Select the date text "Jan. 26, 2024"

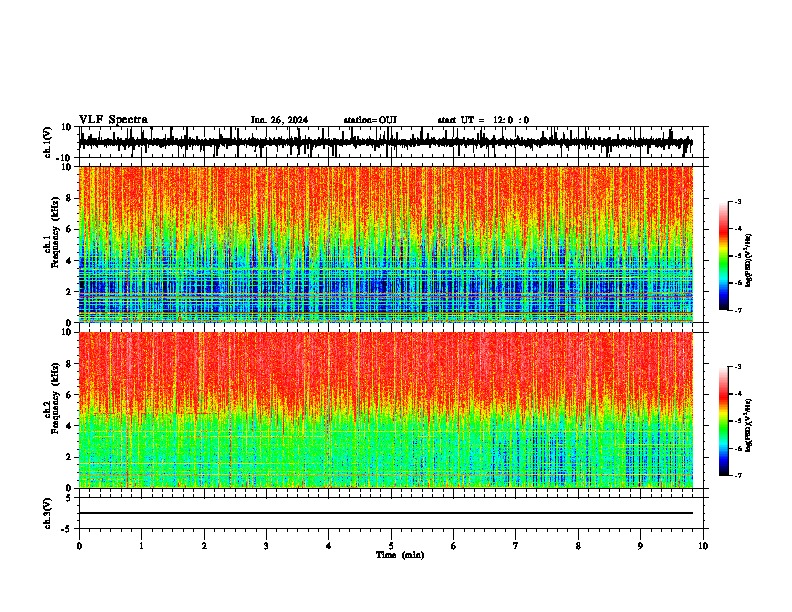point(279,120)
